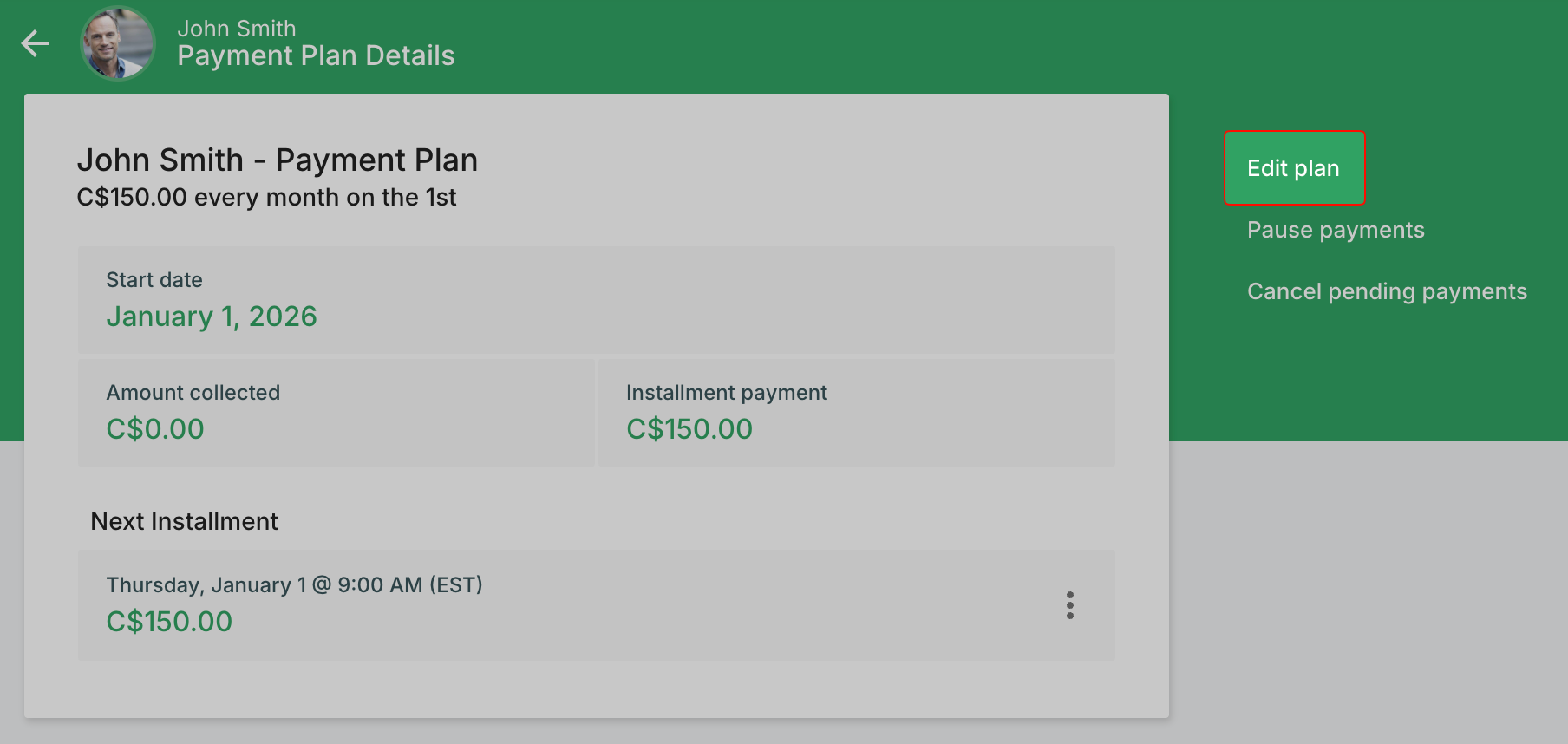The image size is (1568, 744).
Task: Open John Smith's profile picture
Action: coord(117,43)
